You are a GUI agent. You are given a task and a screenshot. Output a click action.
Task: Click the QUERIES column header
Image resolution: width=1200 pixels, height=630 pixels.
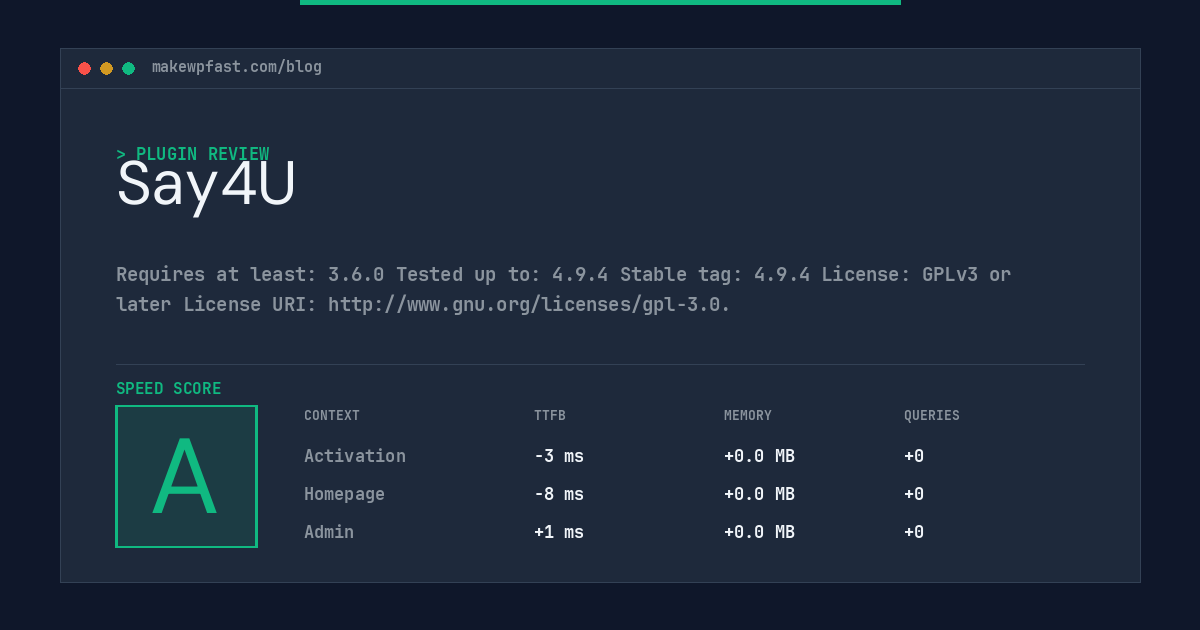tap(932, 416)
